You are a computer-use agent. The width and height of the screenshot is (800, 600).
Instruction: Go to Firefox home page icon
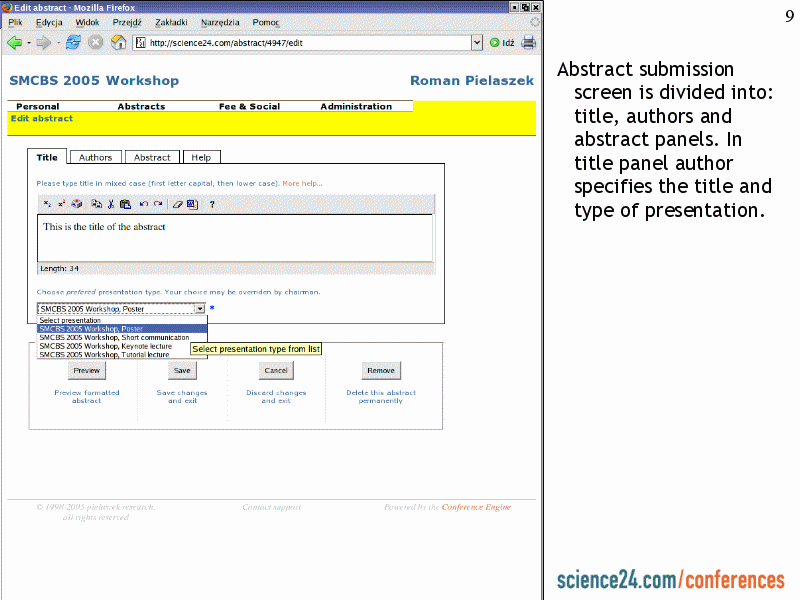coord(118,42)
